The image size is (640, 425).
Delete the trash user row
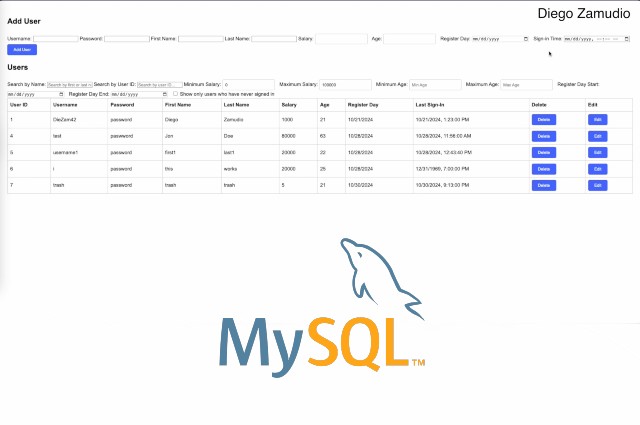tap(544, 185)
